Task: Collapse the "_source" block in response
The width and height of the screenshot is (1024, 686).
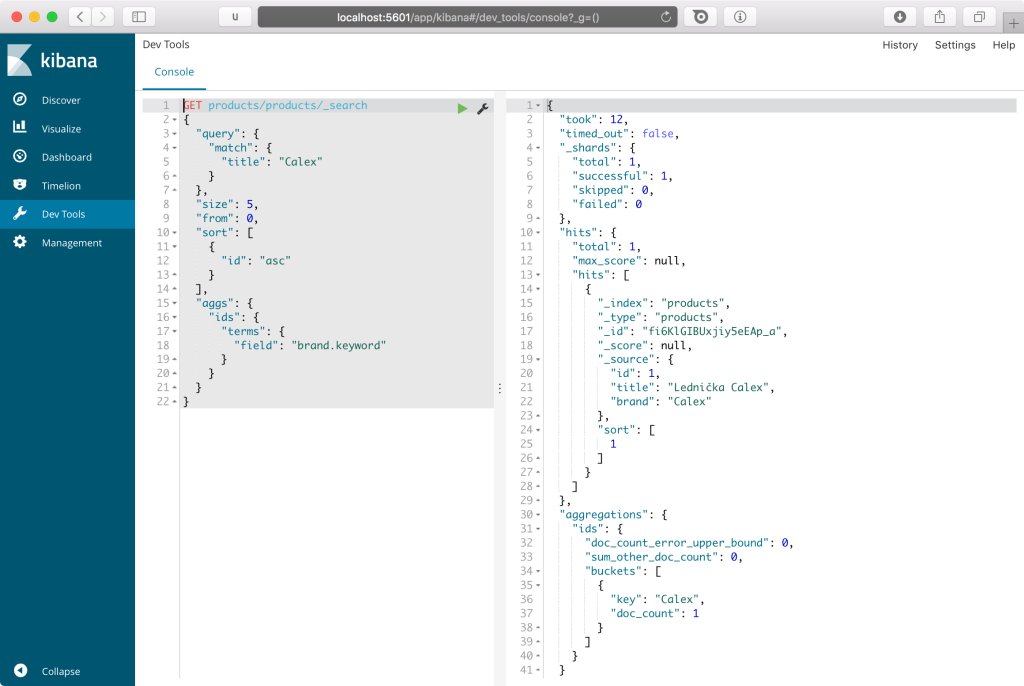Action: (538, 359)
